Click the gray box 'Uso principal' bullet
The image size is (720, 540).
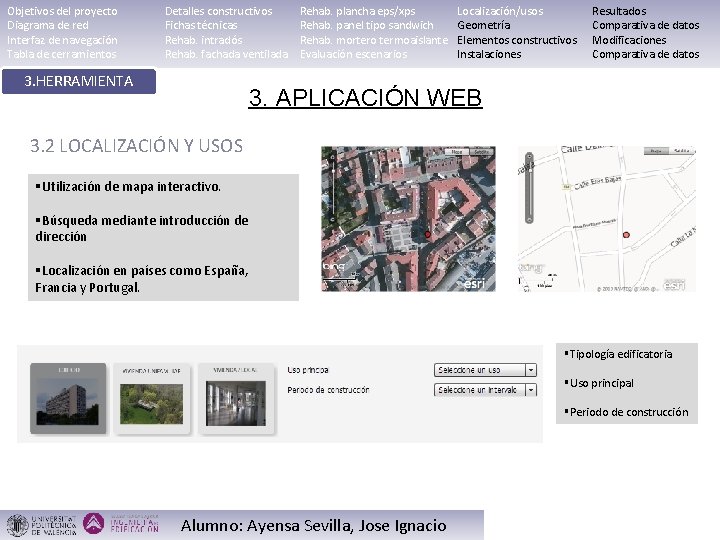pyautogui.click(x=599, y=383)
